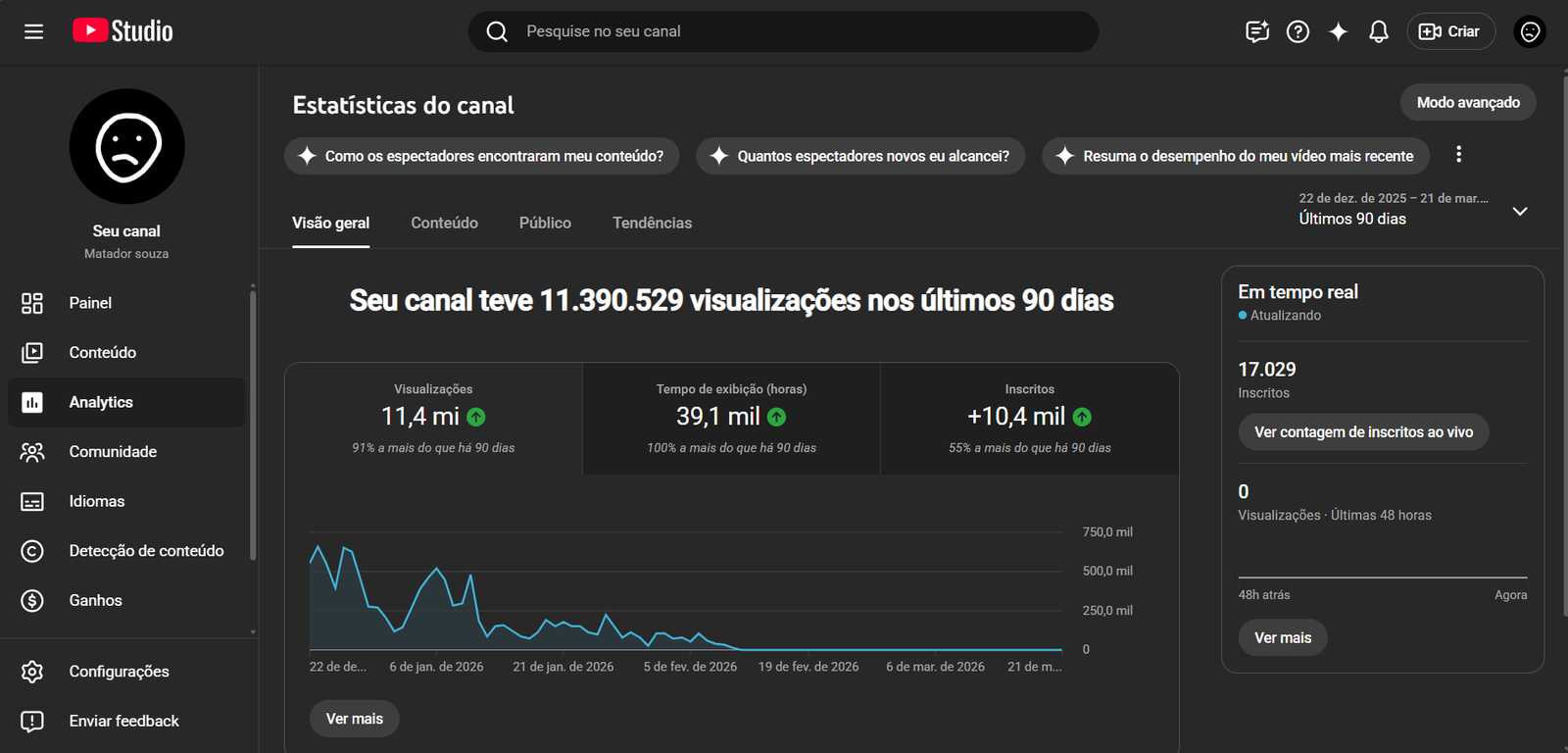This screenshot has height=753, width=1568.
Task: Click the search magnifier icon
Action: coord(497,31)
